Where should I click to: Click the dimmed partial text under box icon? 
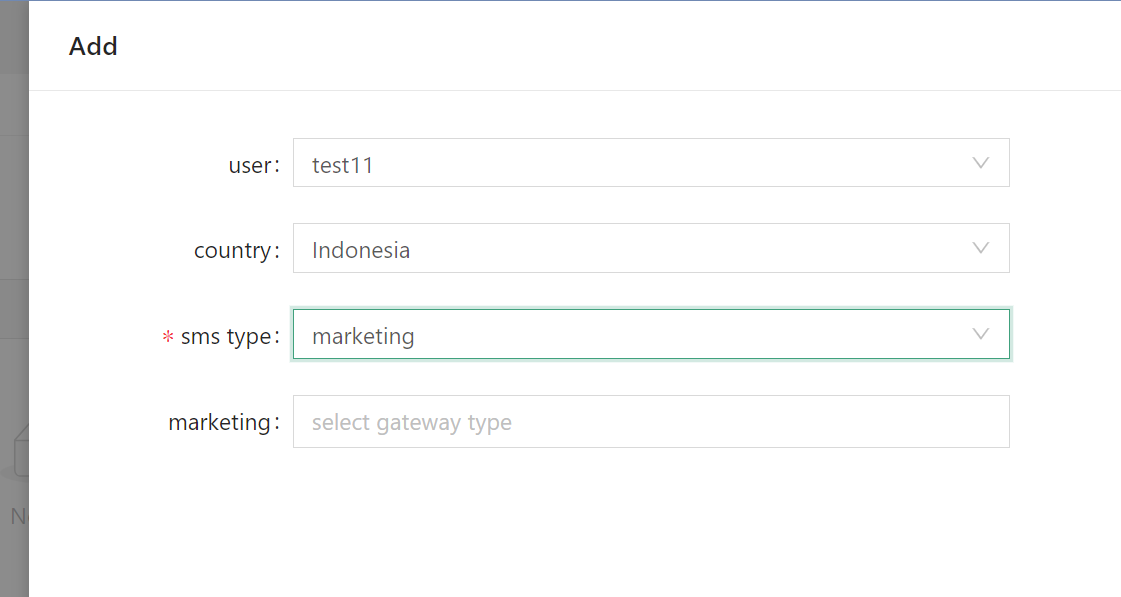pyautogui.click(x=19, y=516)
